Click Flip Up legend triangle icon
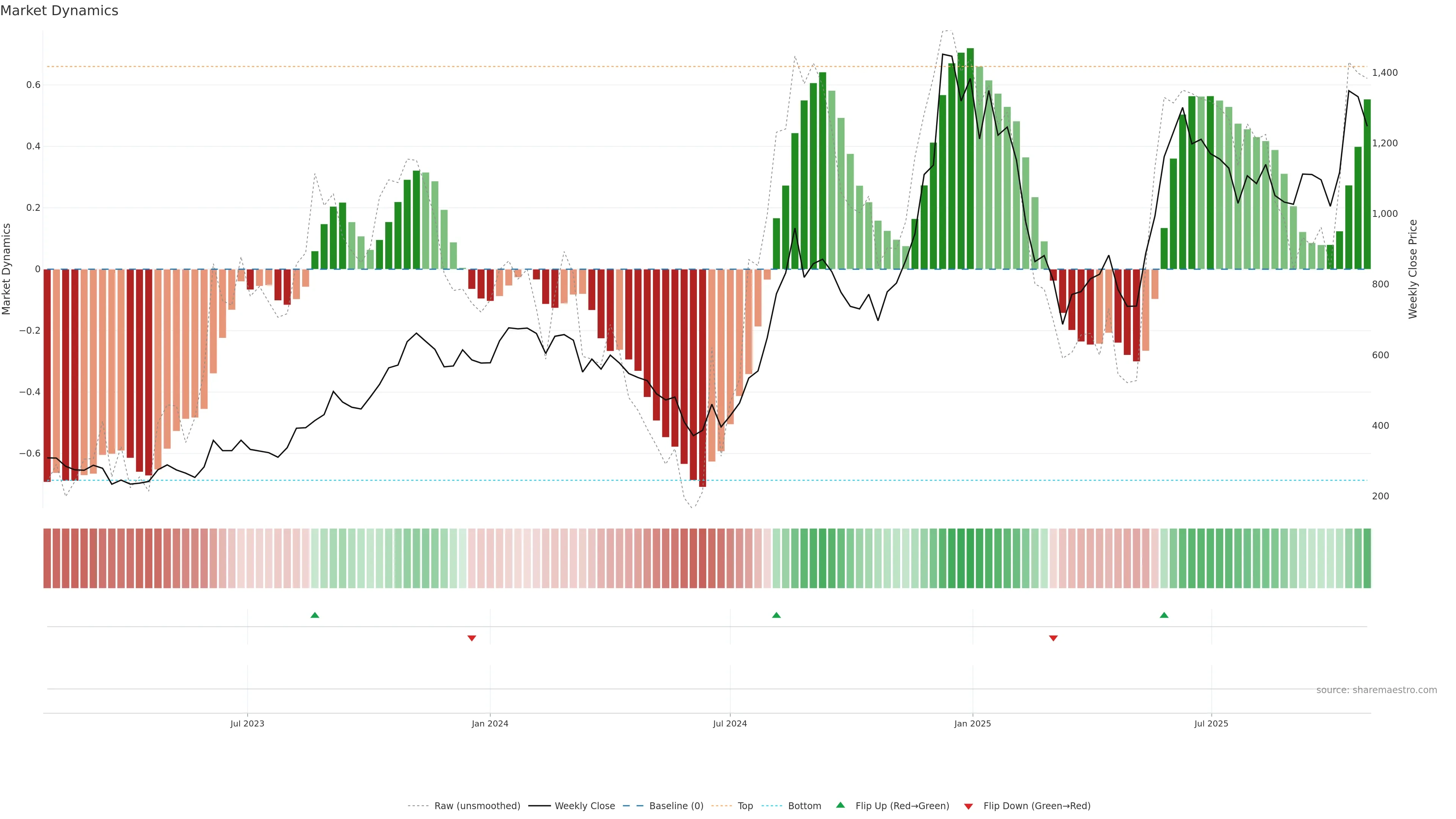This screenshot has width=1456, height=819. click(841, 805)
